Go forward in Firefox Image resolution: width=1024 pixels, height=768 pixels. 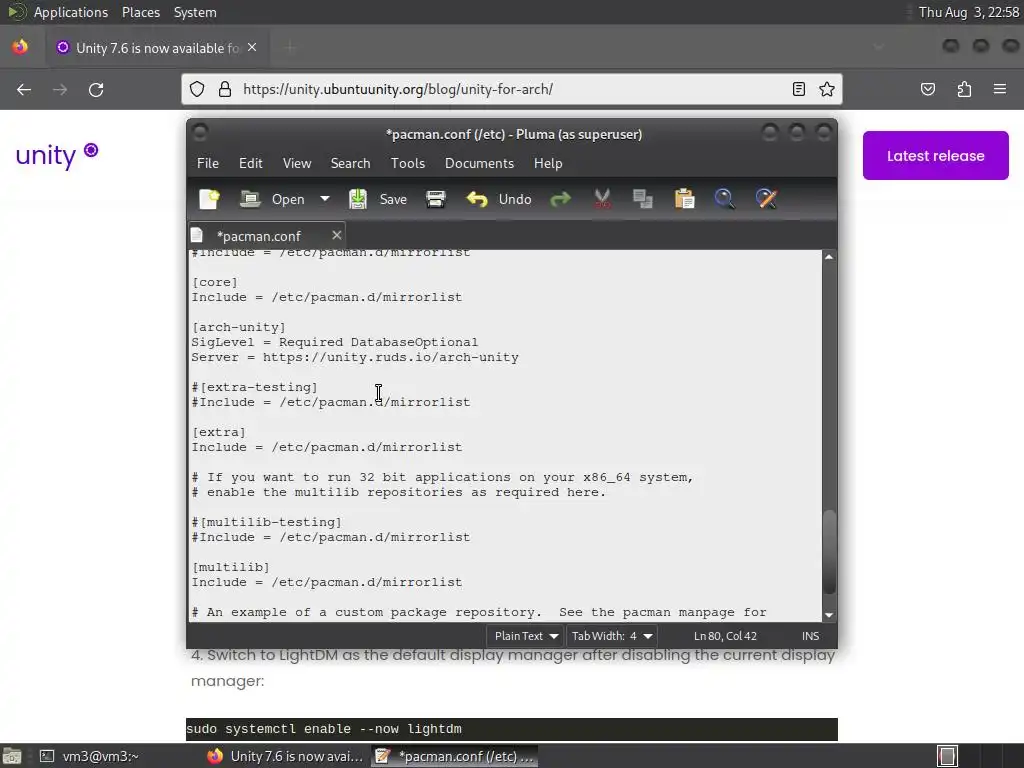coord(60,89)
